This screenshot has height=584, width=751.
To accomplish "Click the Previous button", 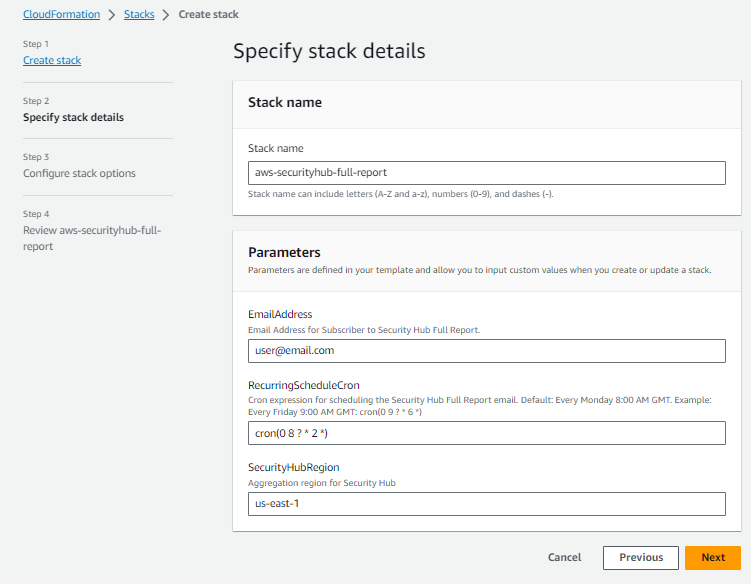I will (x=641, y=558).
